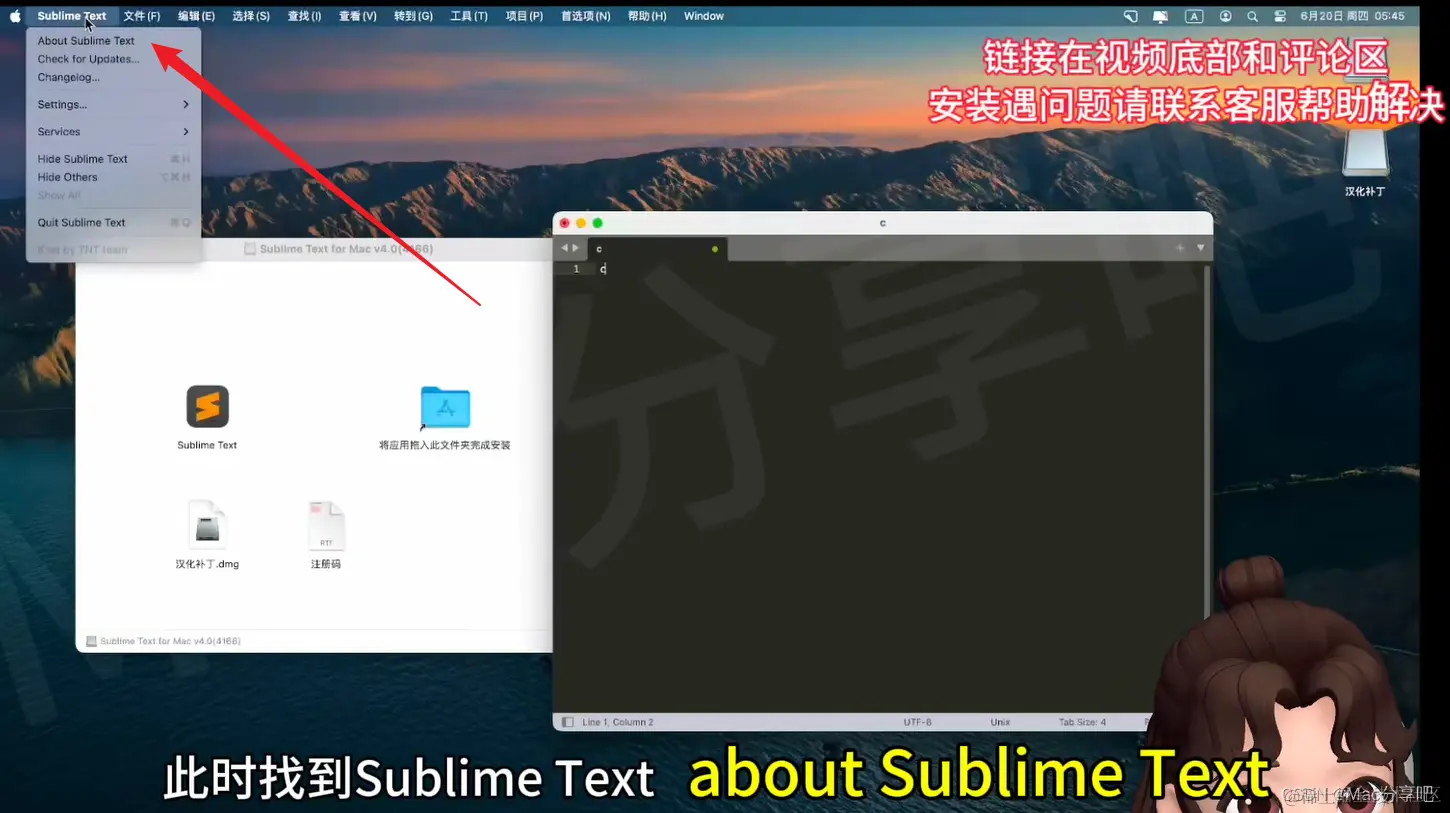Open the Window menu
Image resolution: width=1450 pixels, height=813 pixels.
tap(704, 16)
